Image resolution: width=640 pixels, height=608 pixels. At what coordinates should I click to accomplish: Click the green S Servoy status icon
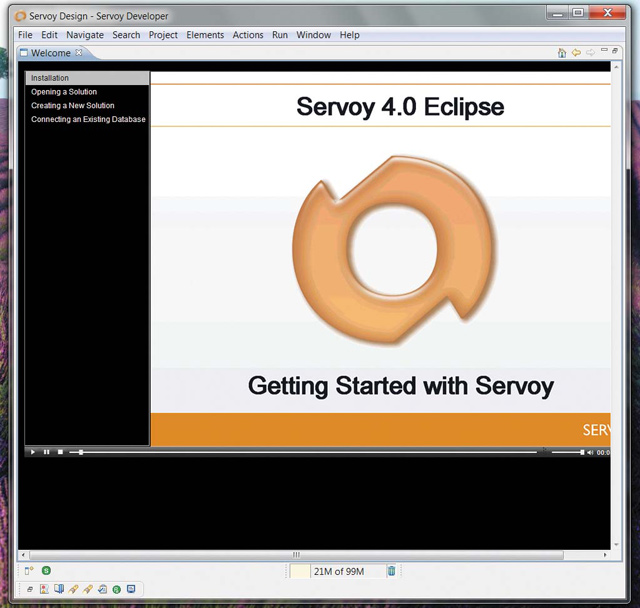(x=46, y=570)
